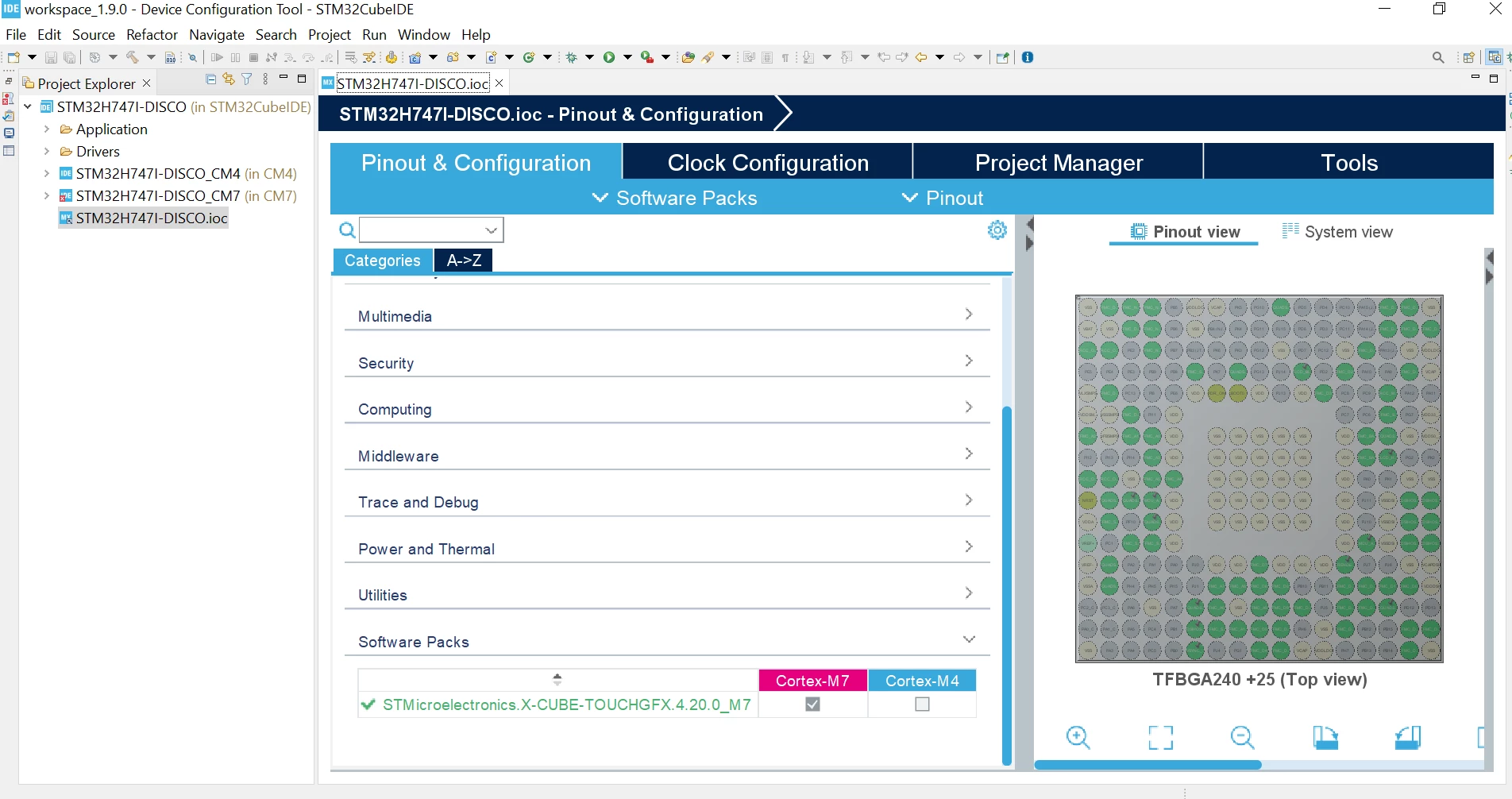Click the Save All toolbar icon
The image size is (1512, 799).
click(69, 57)
